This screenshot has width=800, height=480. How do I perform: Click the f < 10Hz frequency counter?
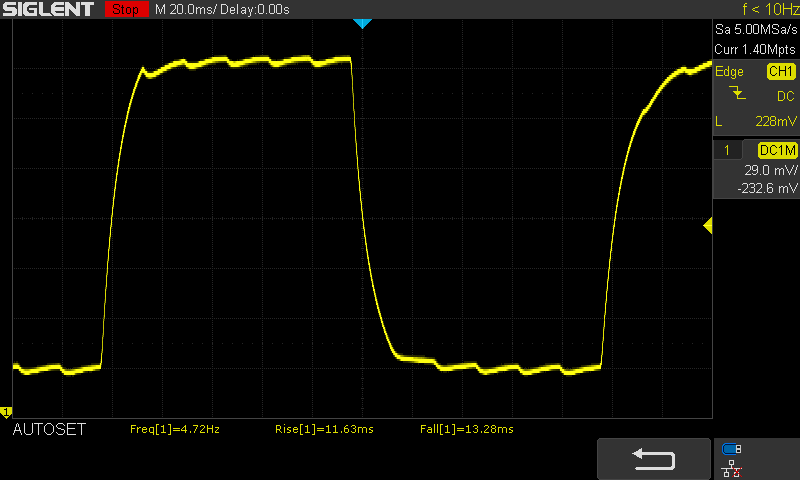(771, 9)
